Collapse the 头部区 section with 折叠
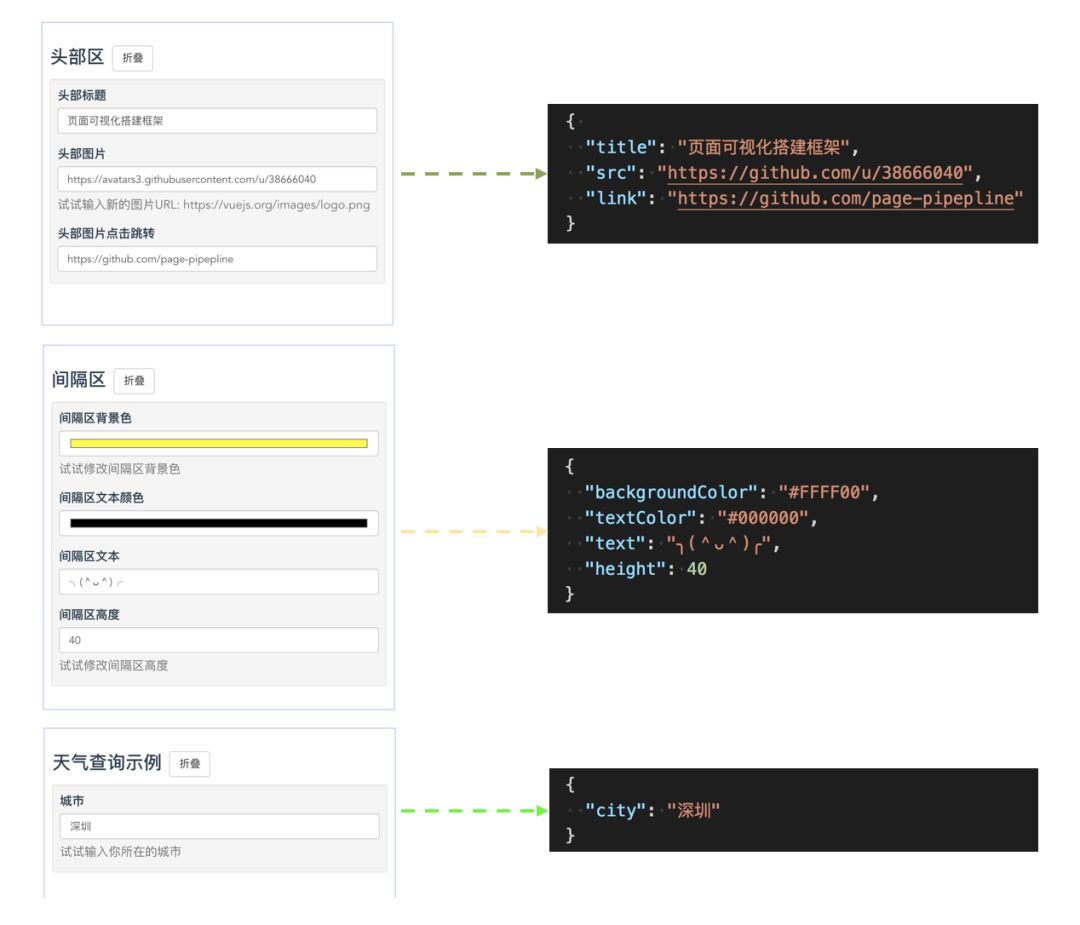 pyautogui.click(x=132, y=58)
